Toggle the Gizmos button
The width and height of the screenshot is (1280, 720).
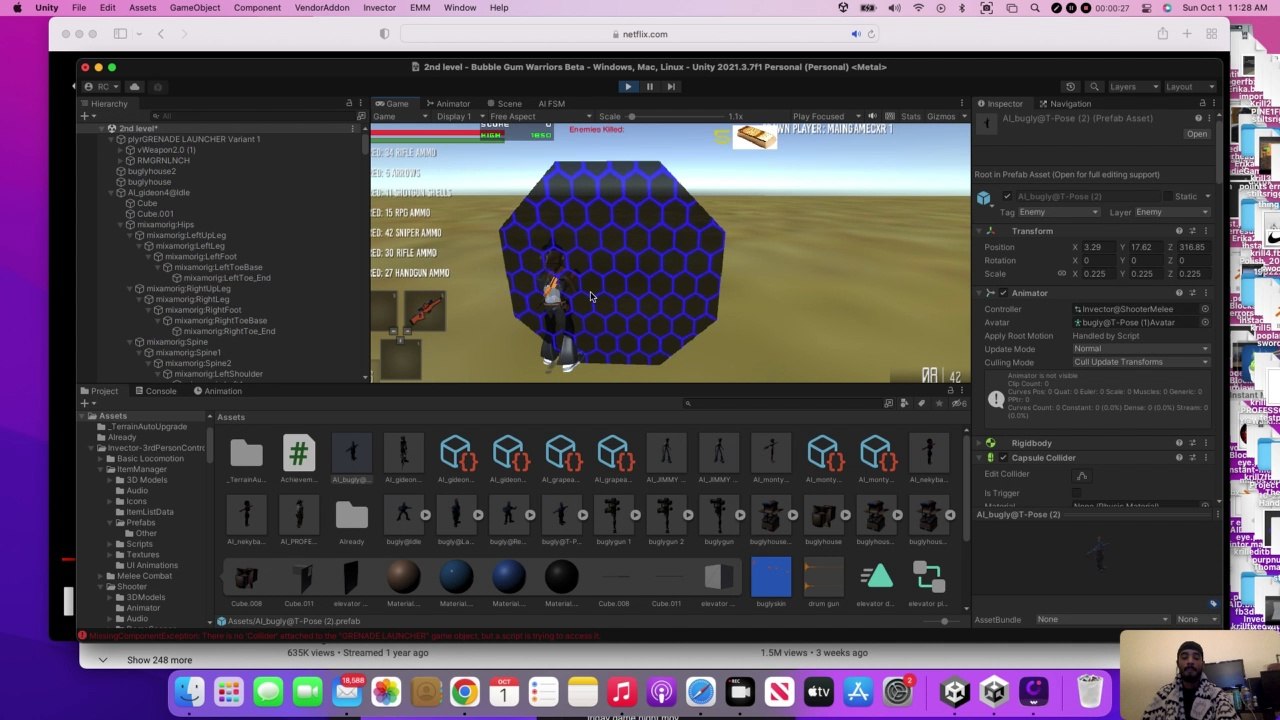coord(940,116)
